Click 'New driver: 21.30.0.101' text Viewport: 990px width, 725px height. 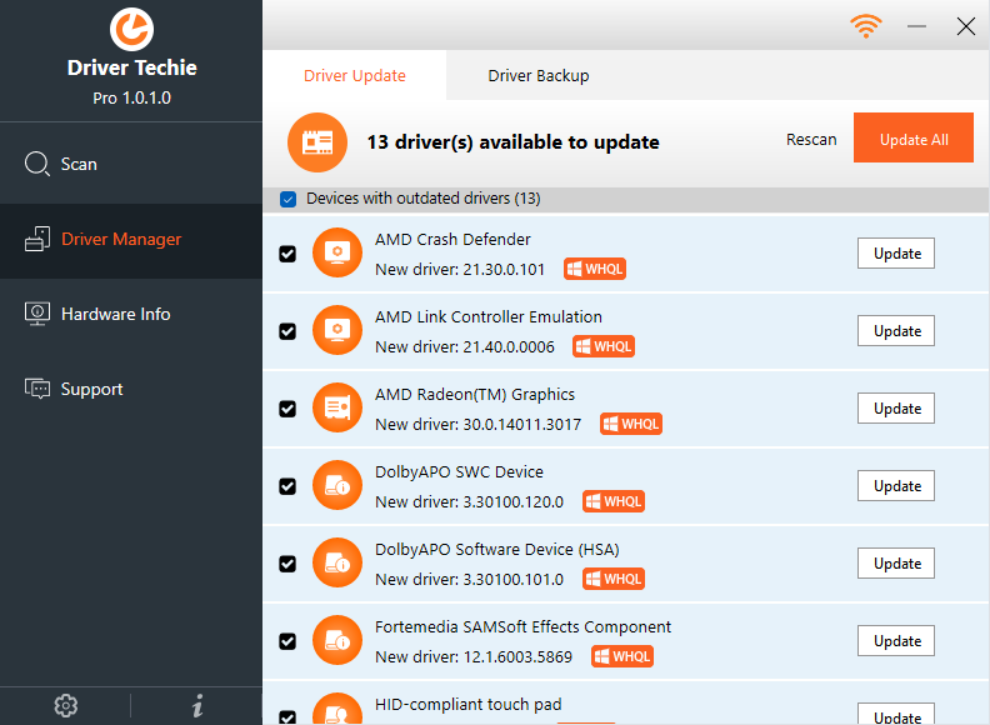[x=460, y=270]
